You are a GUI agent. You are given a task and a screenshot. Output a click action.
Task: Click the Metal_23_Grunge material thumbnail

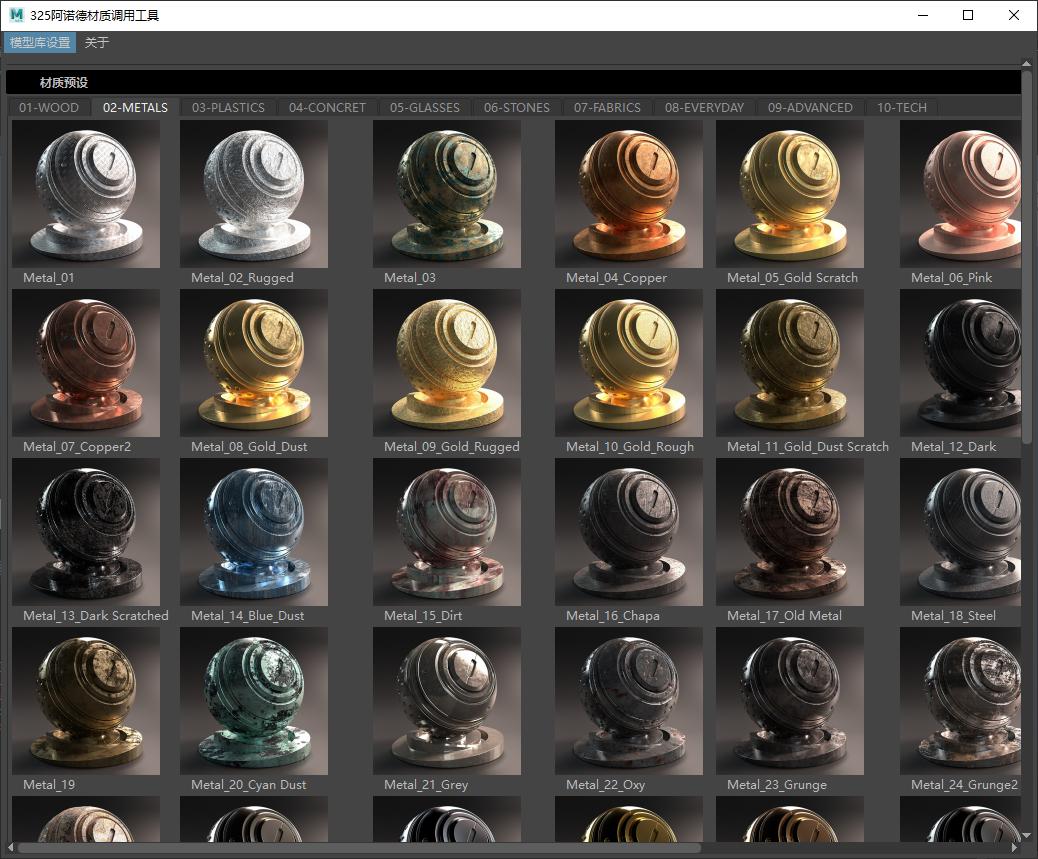point(789,701)
